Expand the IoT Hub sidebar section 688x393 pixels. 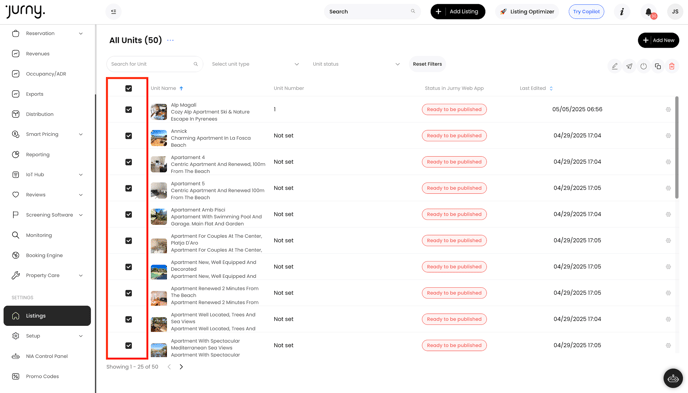tap(81, 175)
